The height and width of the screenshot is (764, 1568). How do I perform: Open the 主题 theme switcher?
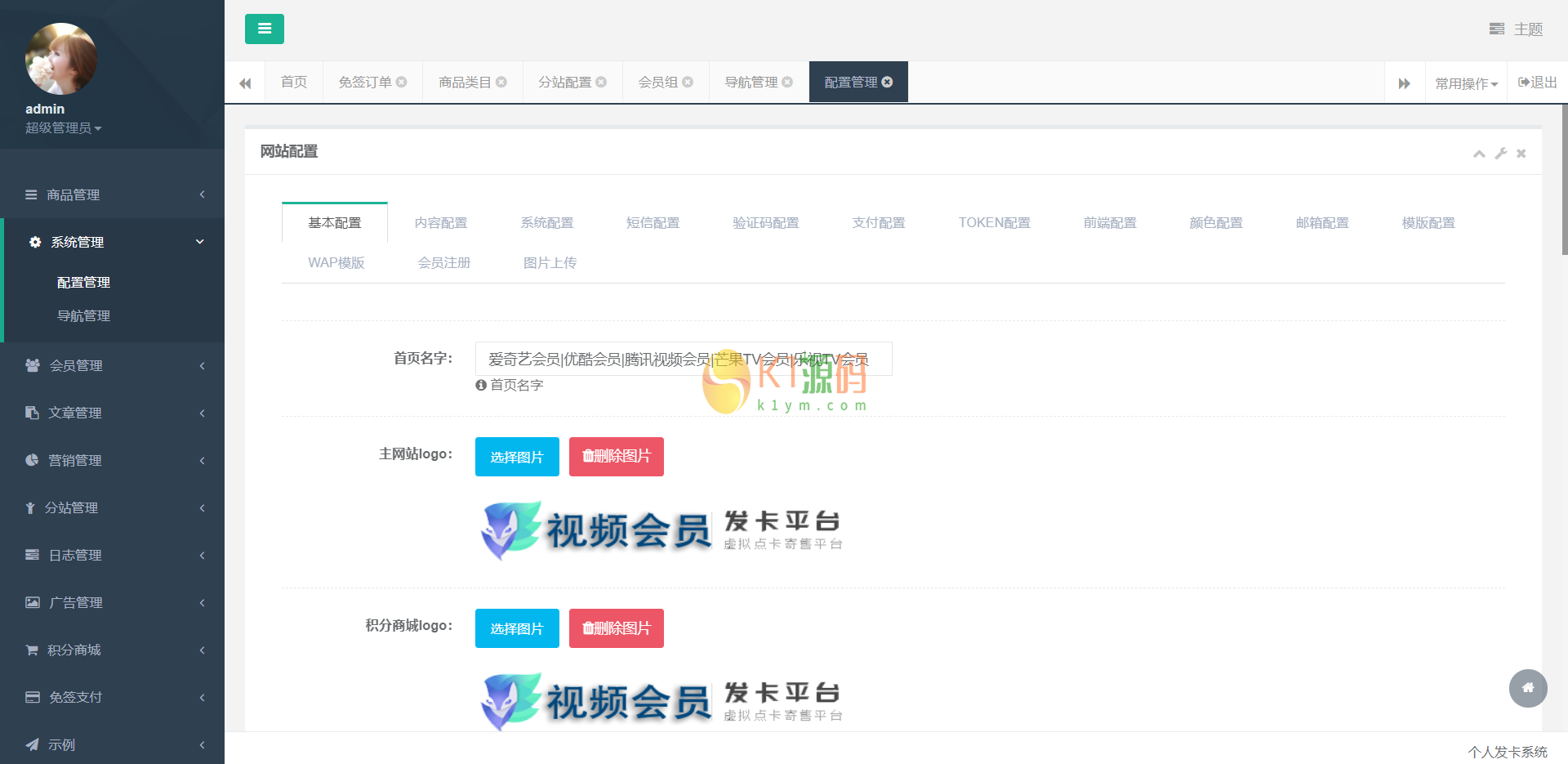[x=1516, y=29]
